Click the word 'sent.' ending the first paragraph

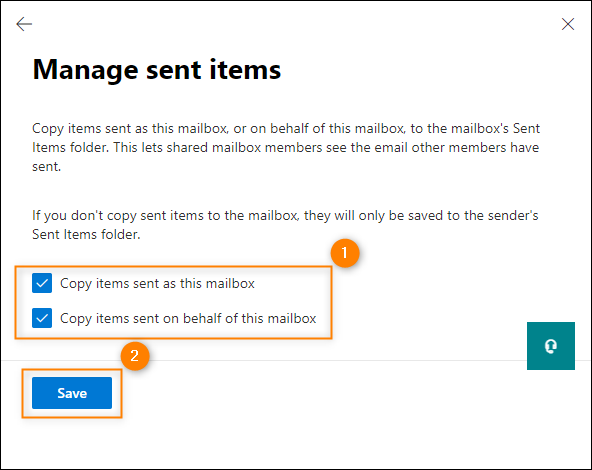[x=46, y=166]
